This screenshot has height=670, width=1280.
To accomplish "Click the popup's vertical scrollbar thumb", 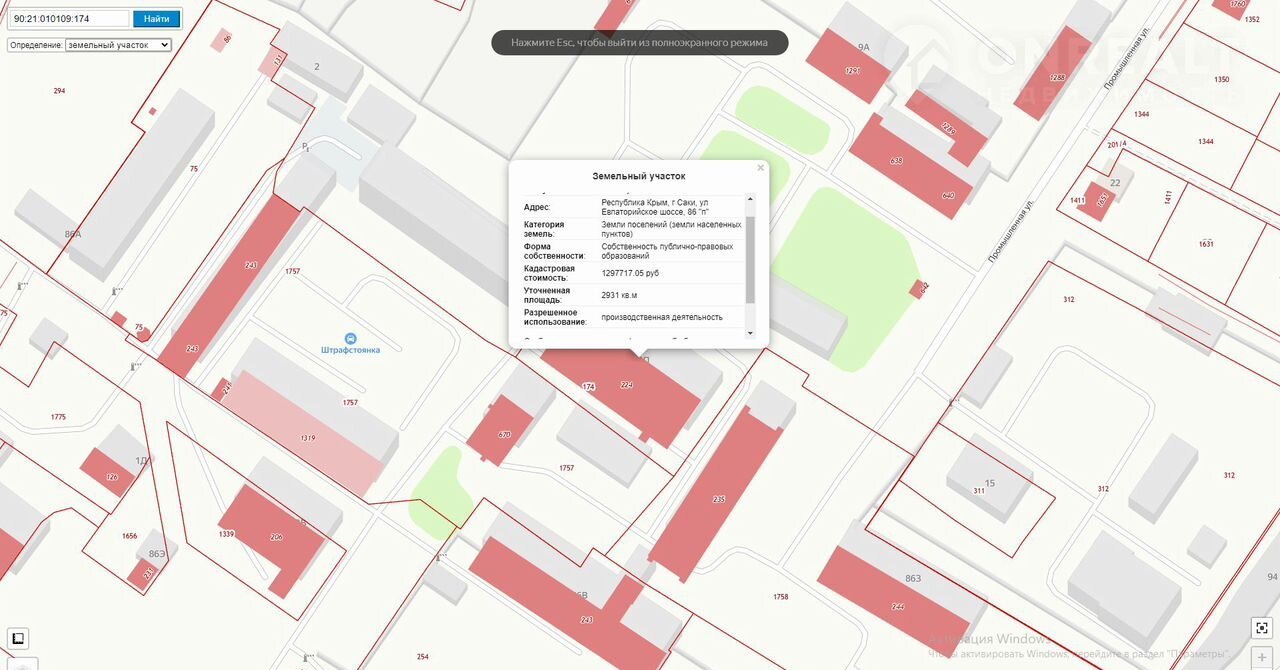I will (750, 260).
